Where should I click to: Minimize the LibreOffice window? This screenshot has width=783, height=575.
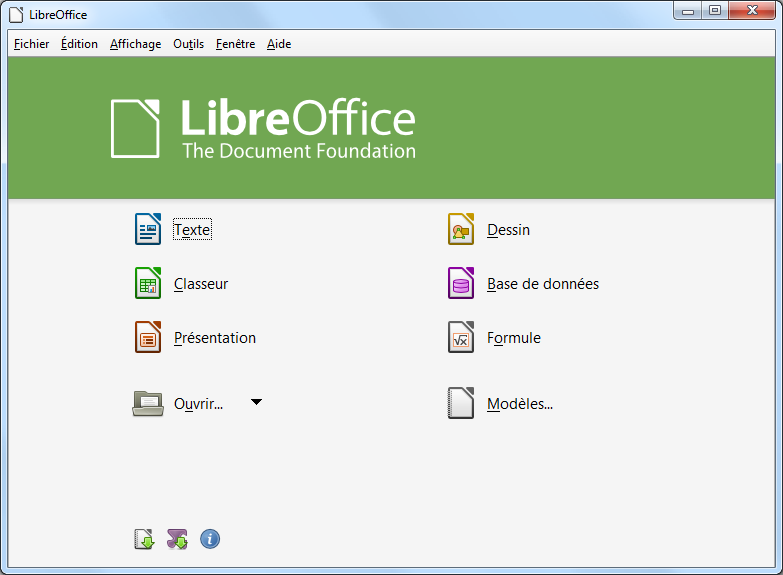click(x=688, y=10)
